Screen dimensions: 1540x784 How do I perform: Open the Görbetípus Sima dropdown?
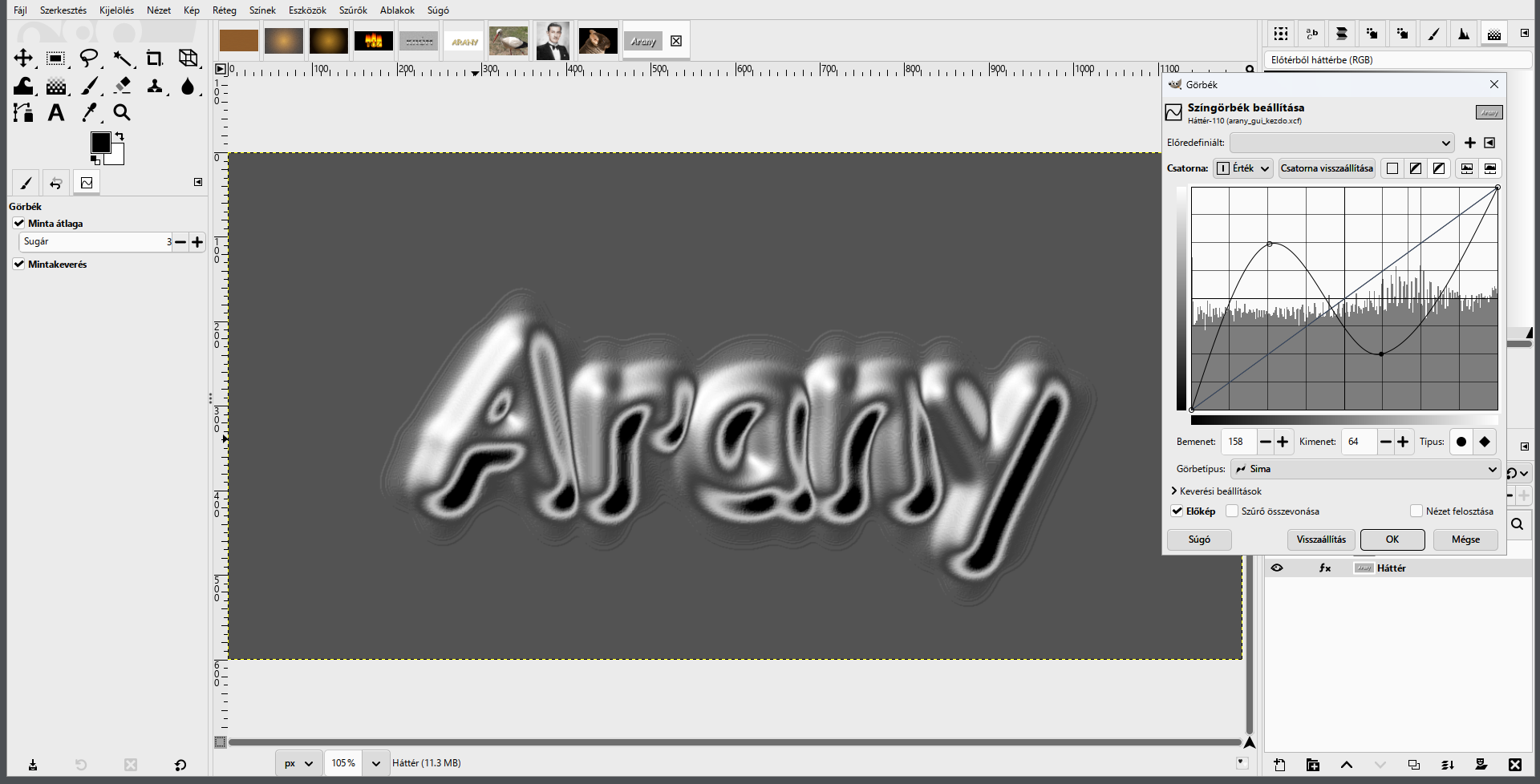point(1366,469)
